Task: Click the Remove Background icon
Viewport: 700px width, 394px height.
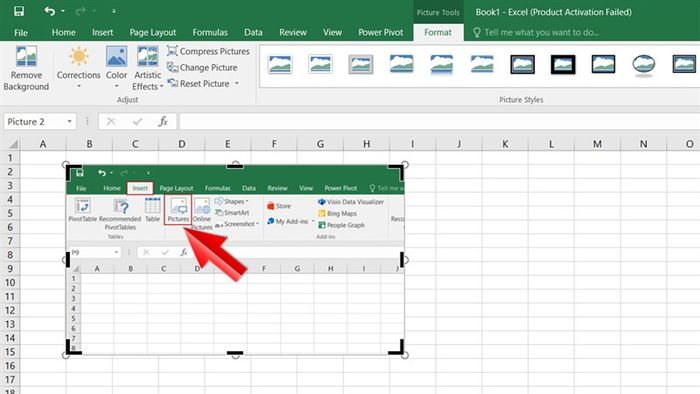Action: [26, 56]
